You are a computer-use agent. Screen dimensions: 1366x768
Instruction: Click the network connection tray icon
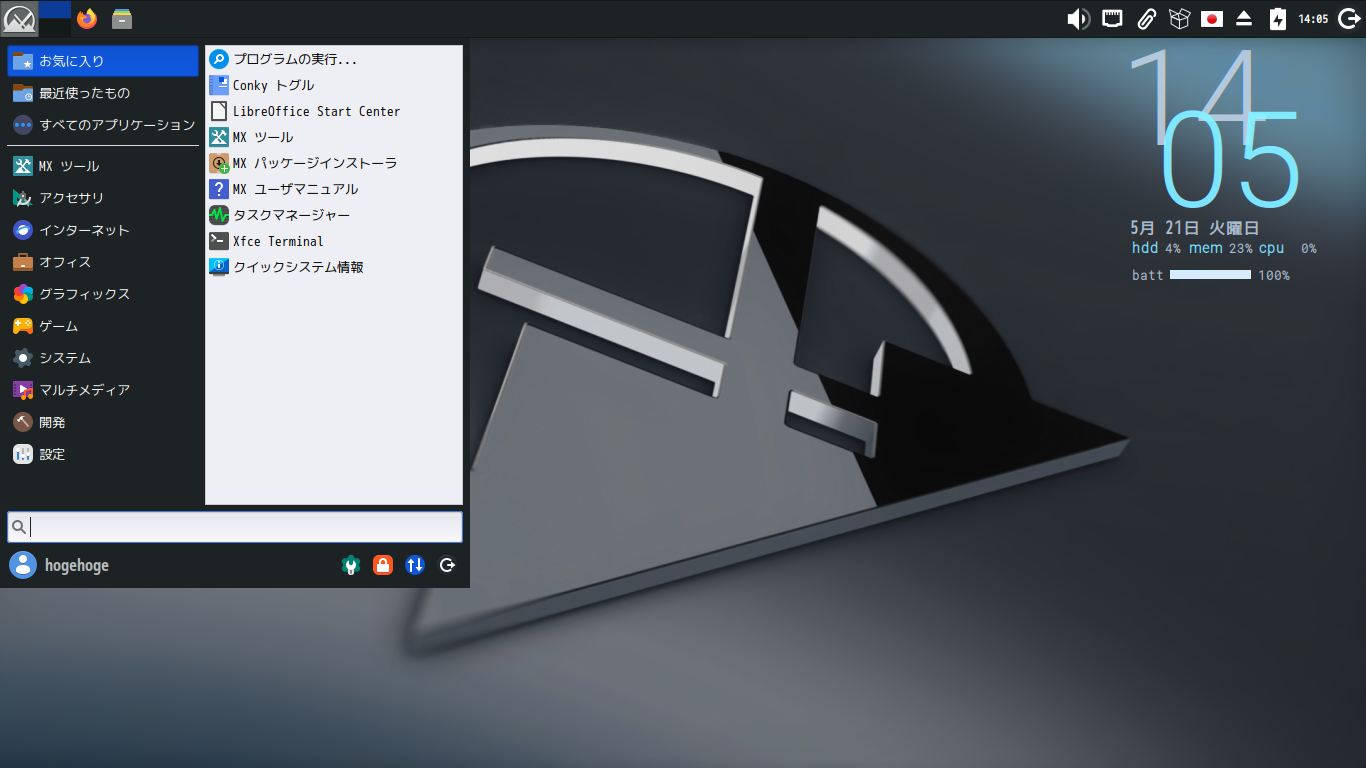[1112, 18]
